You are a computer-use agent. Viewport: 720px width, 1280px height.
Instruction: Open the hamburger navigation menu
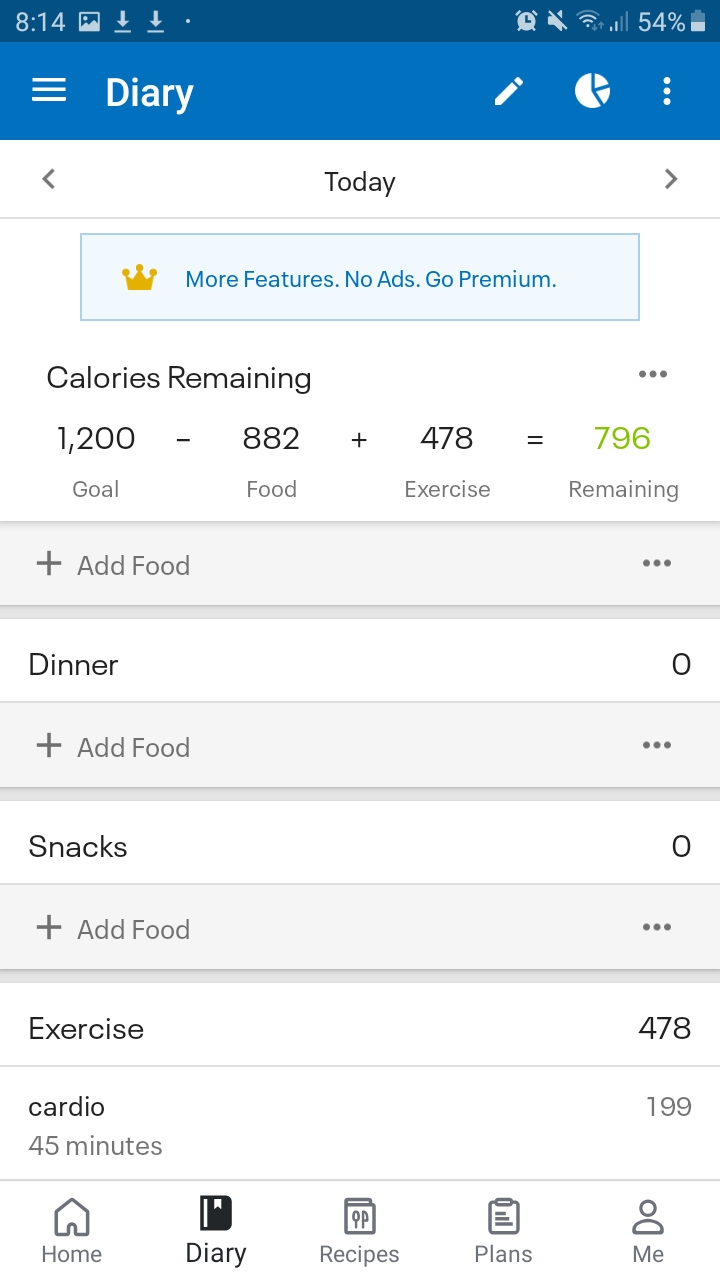coord(49,92)
